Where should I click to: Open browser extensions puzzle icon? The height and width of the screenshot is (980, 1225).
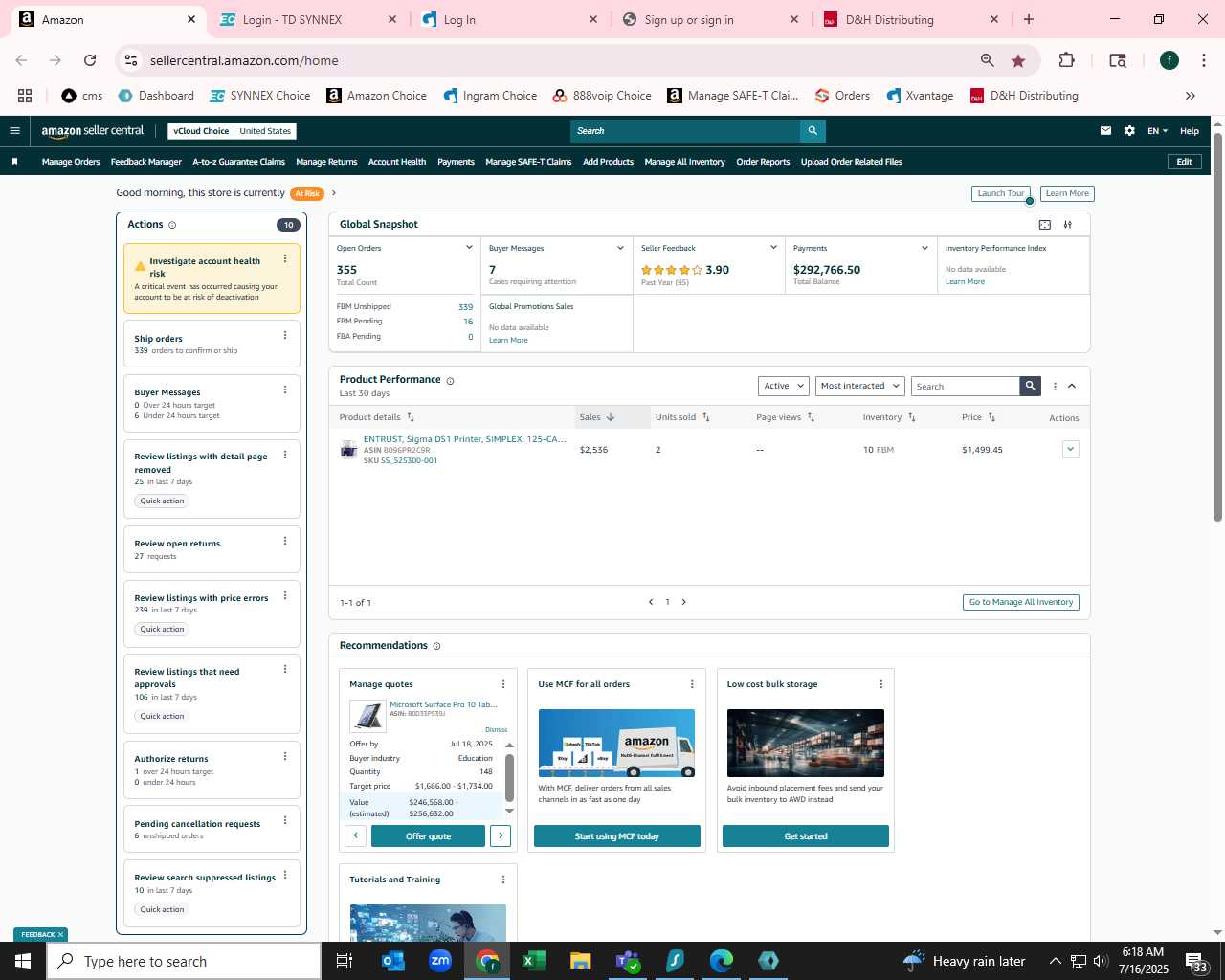click(x=1066, y=60)
